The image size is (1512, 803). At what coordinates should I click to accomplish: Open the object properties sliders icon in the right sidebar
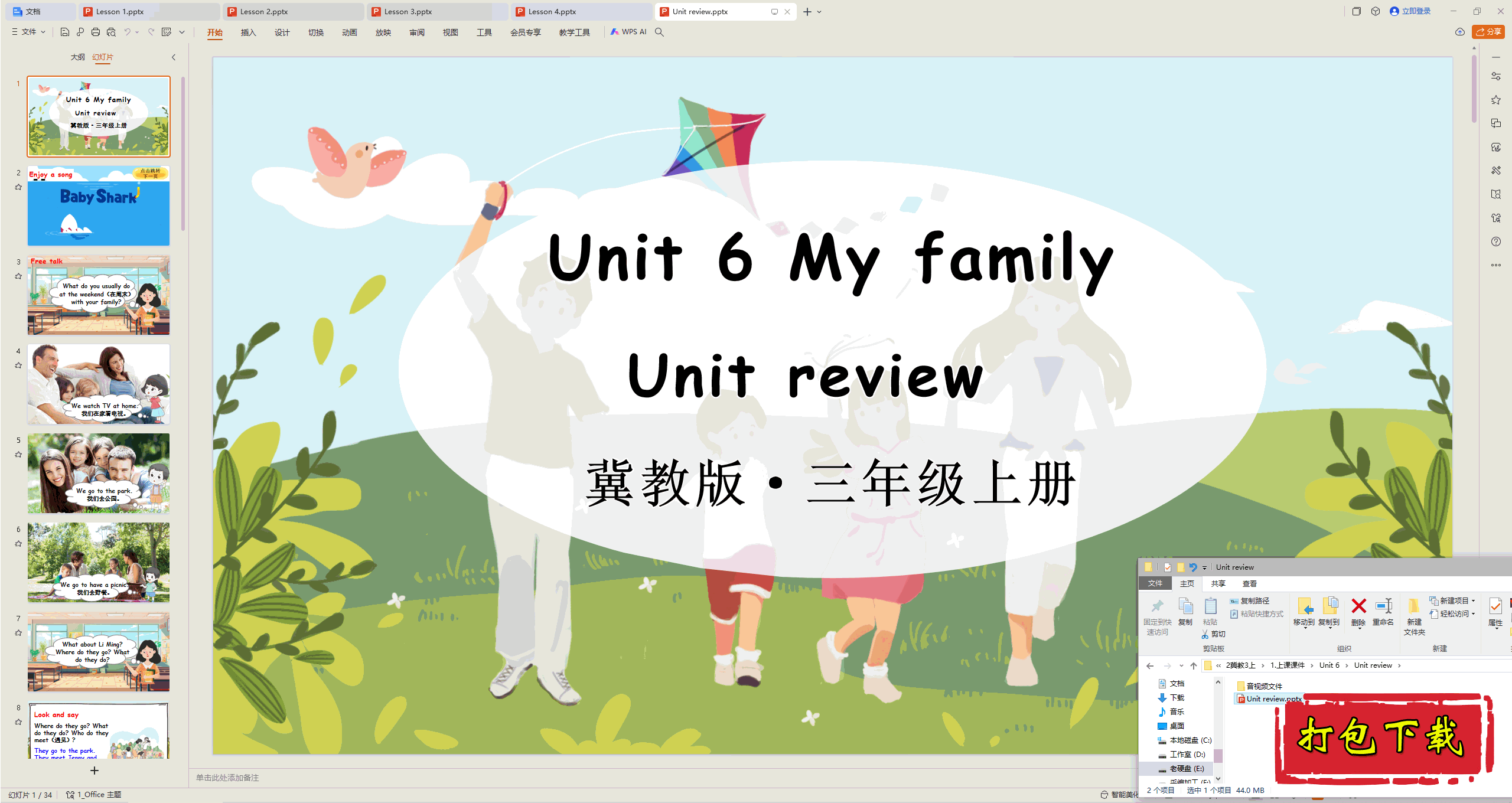(x=1496, y=76)
